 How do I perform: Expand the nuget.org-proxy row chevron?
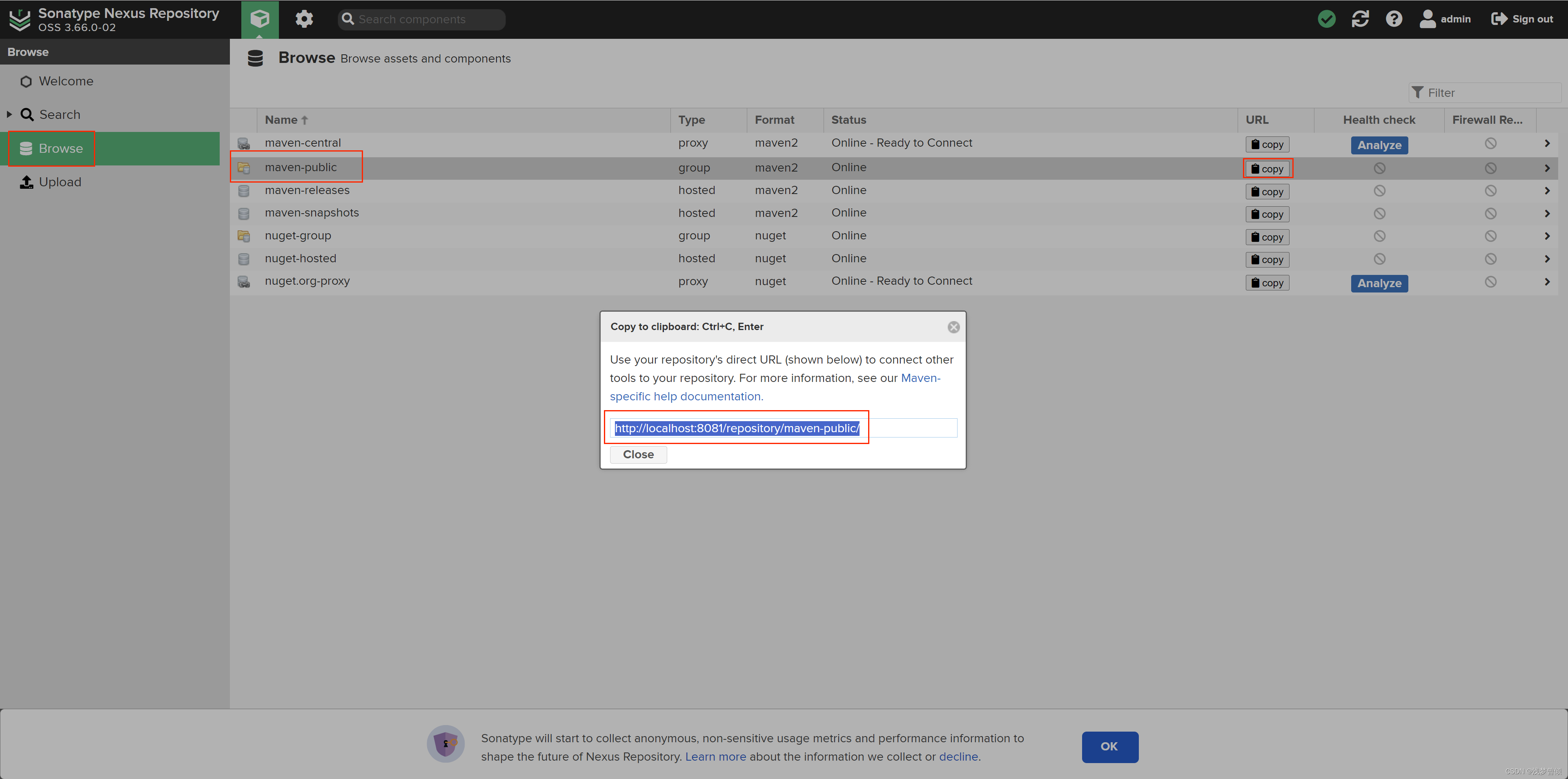pos(1547,282)
